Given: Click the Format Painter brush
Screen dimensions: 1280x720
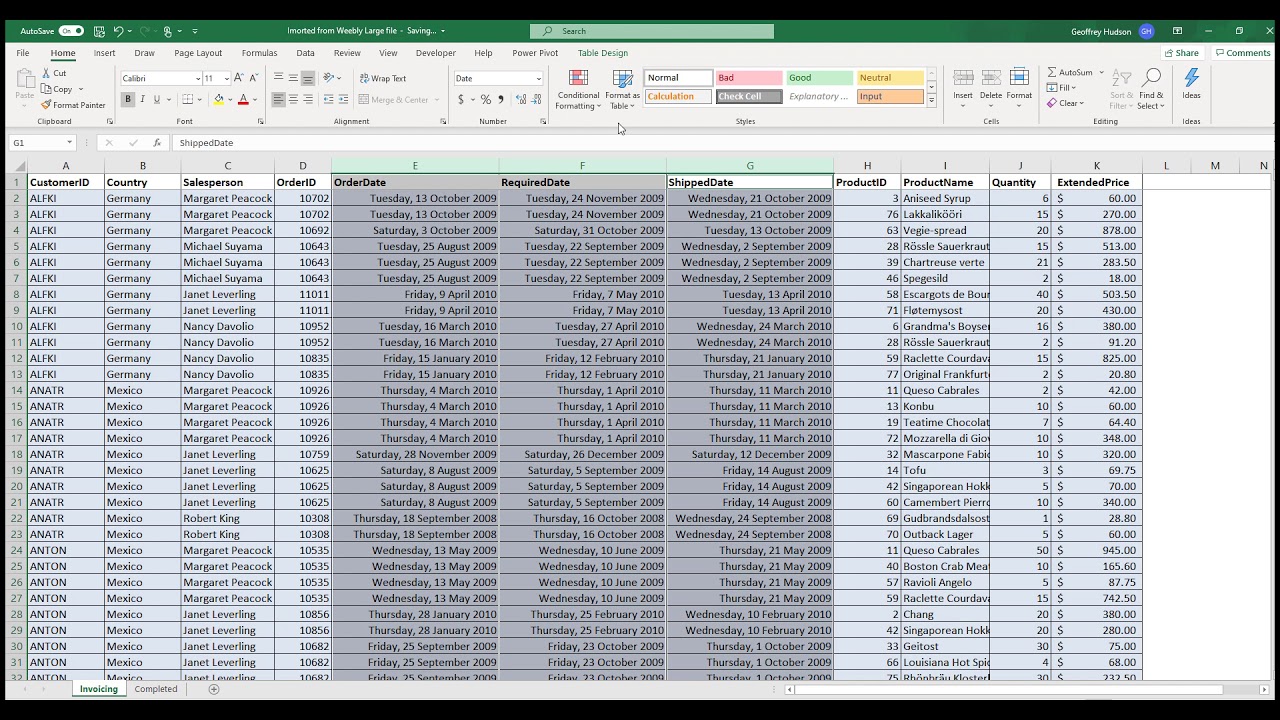Looking at the screenshot, I should 46,105.
